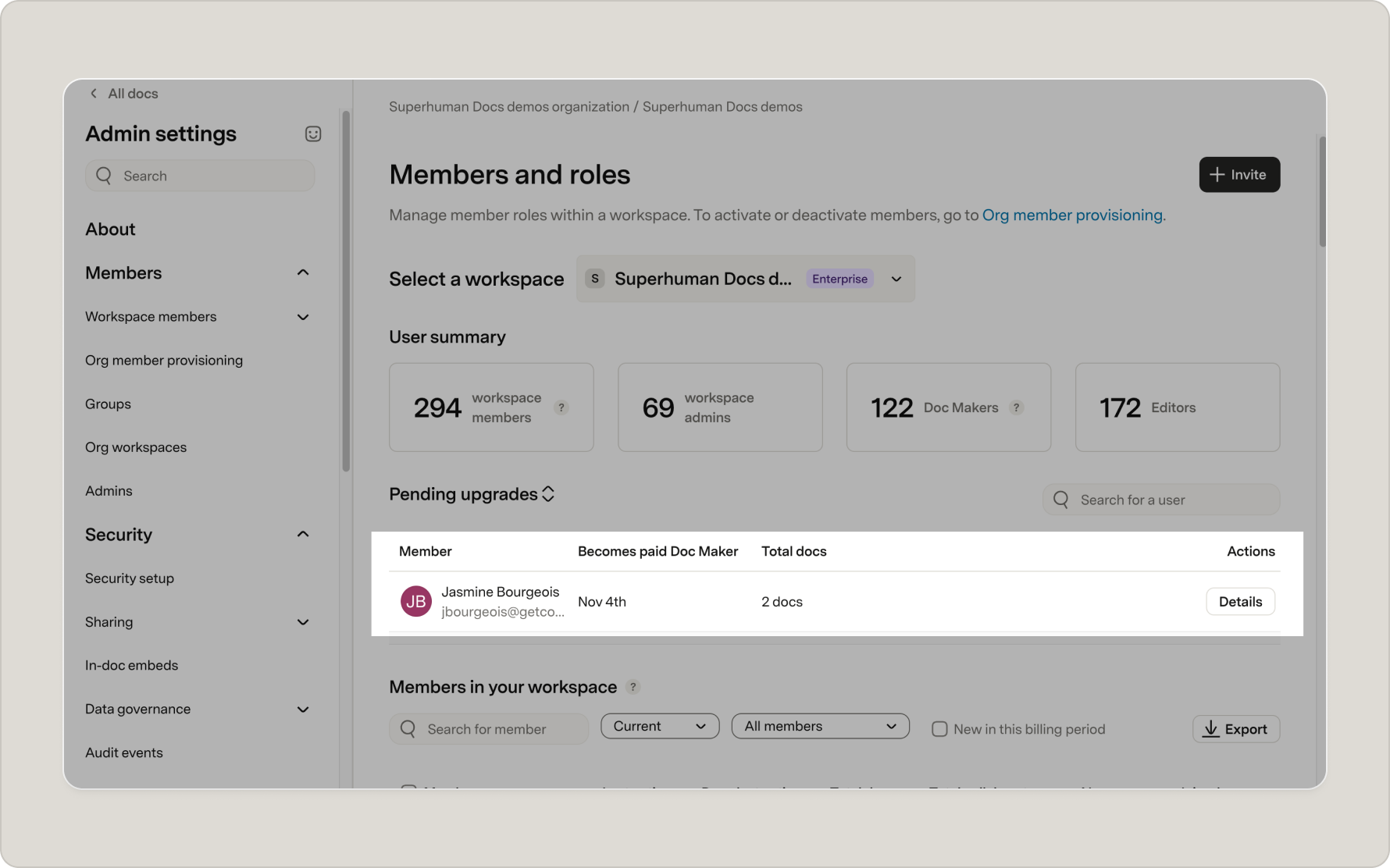Open the Select a workspace dropdown
Image resolution: width=1390 pixels, height=868 pixels.
(x=746, y=279)
